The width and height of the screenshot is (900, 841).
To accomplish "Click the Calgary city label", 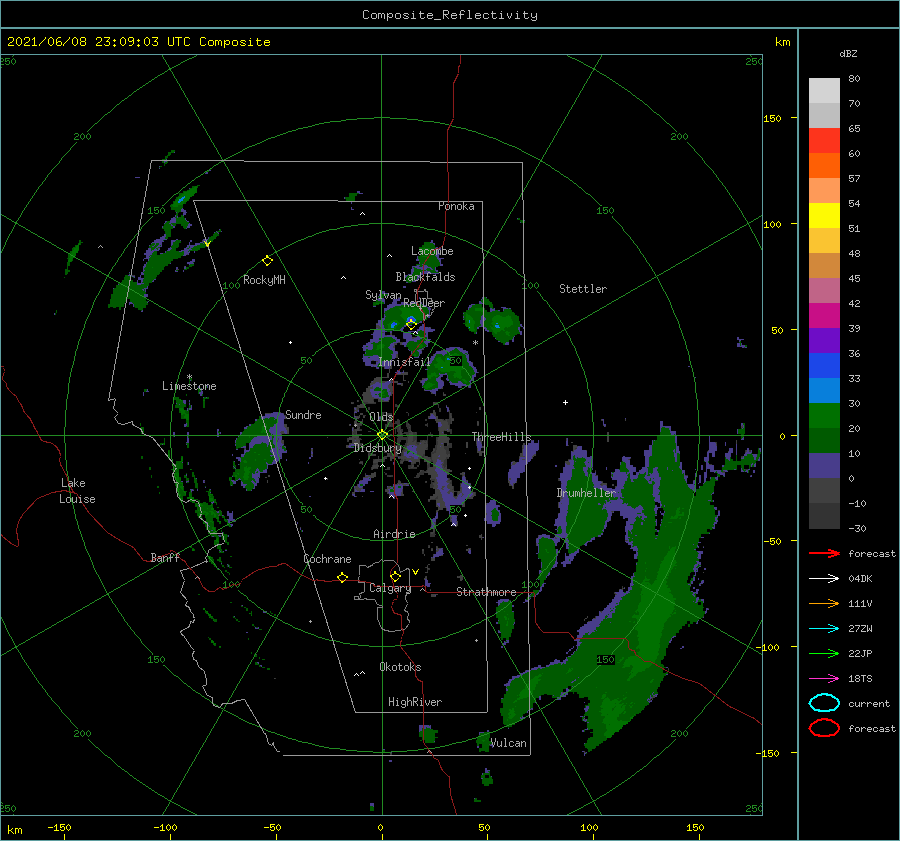I will click(390, 588).
